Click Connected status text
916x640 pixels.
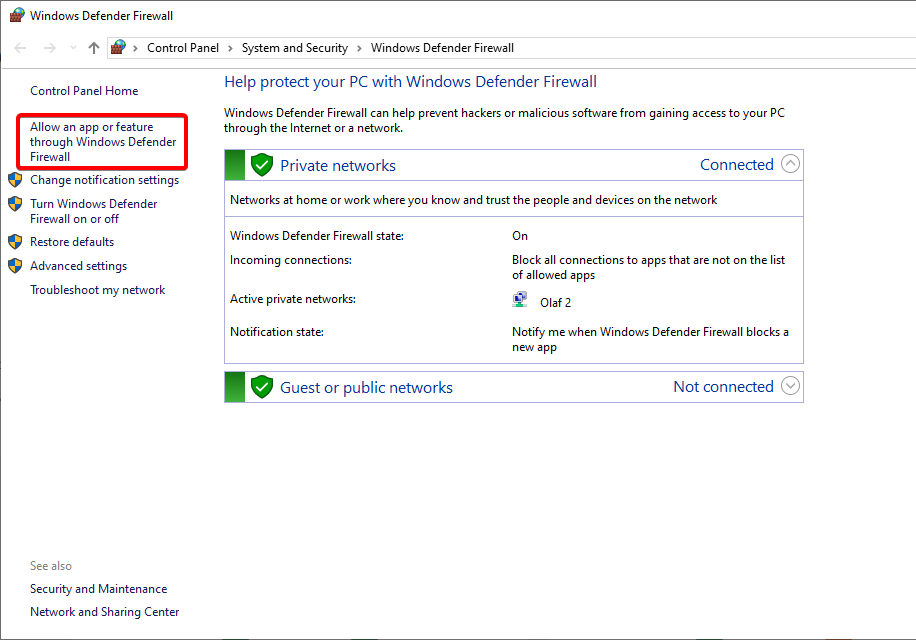point(737,165)
